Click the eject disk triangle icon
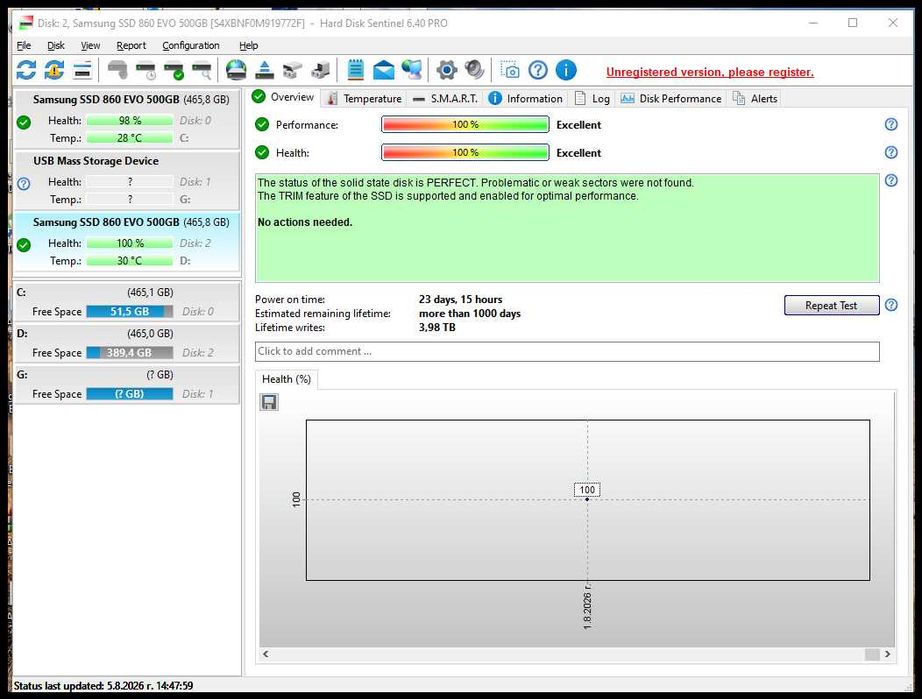This screenshot has height=699, width=922. (x=265, y=71)
